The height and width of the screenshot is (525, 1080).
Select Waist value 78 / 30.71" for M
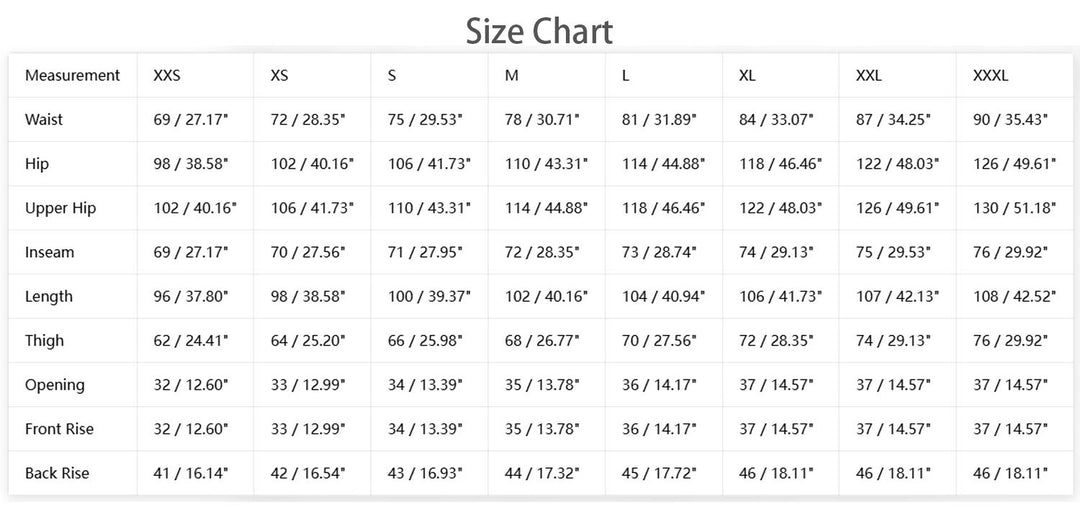542,119
